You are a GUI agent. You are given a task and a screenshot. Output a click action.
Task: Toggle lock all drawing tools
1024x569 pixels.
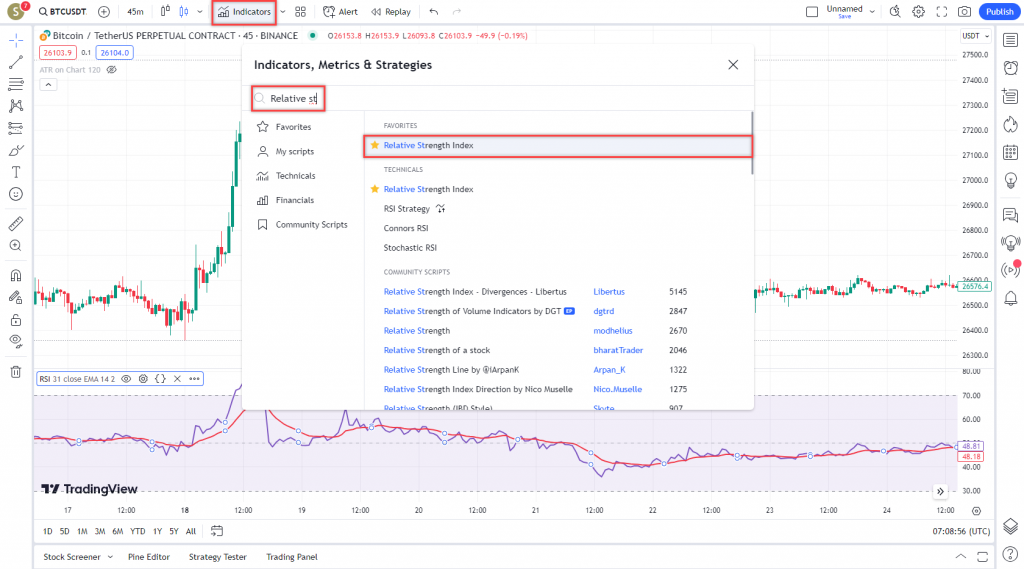(x=16, y=320)
